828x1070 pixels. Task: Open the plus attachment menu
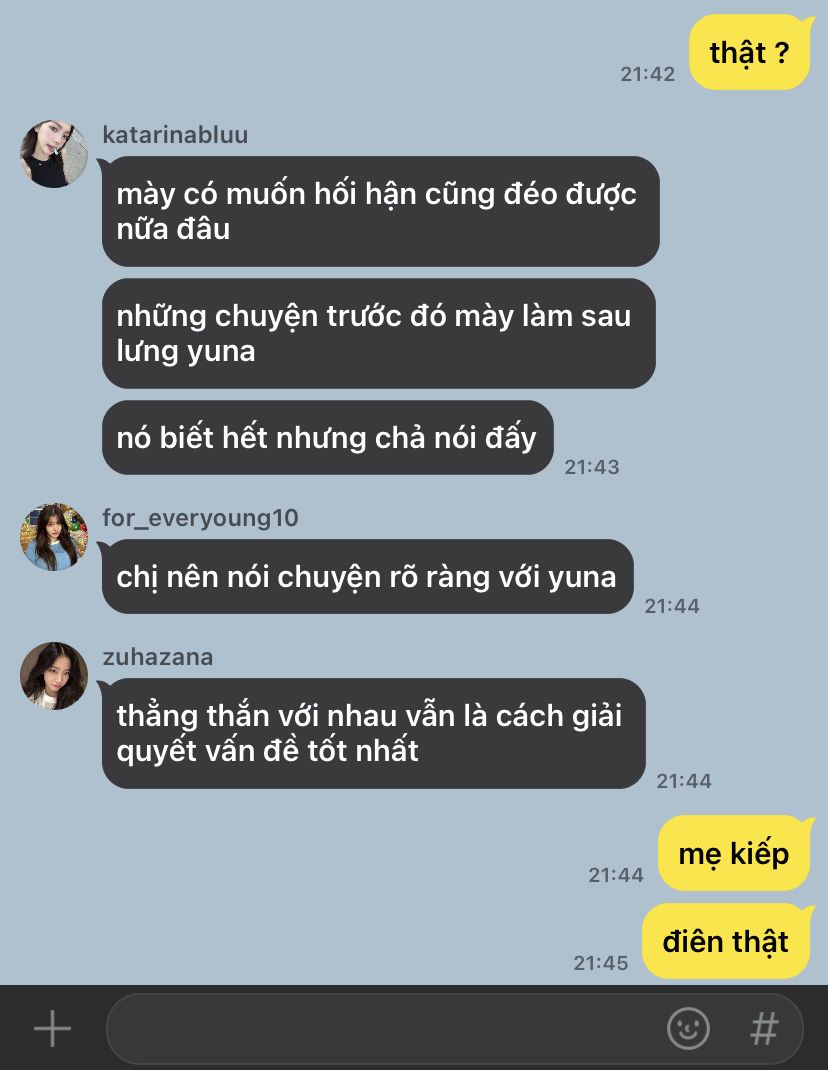click(53, 1028)
